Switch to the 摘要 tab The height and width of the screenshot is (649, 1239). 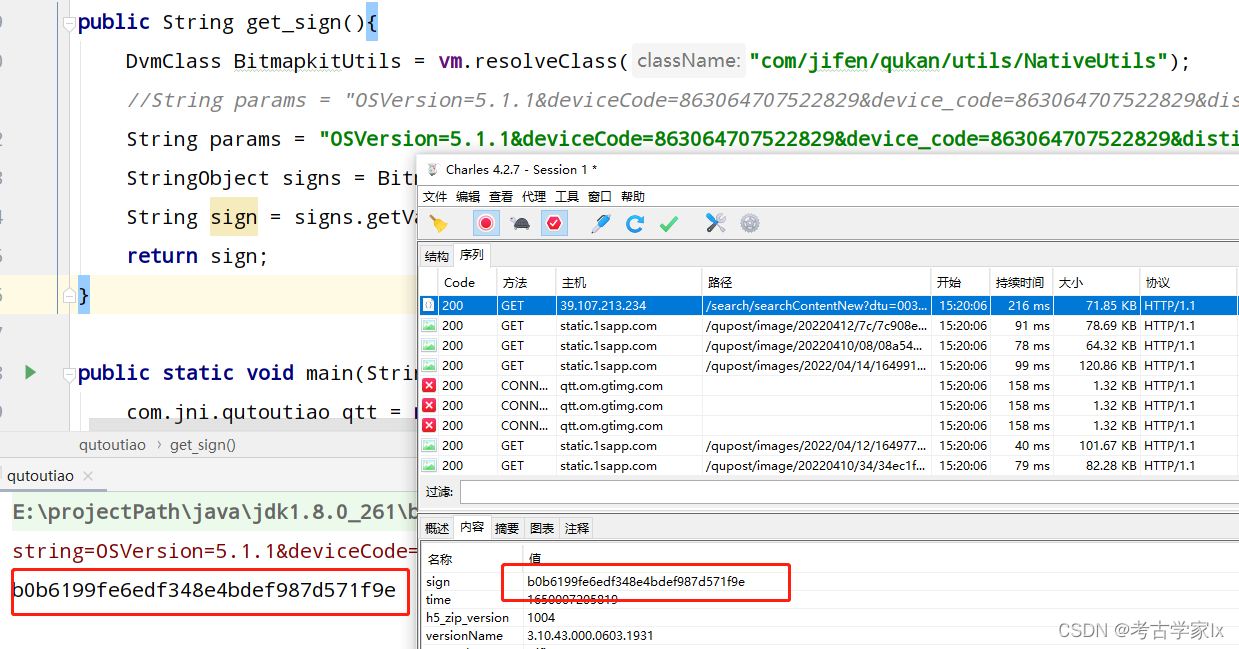point(507,528)
